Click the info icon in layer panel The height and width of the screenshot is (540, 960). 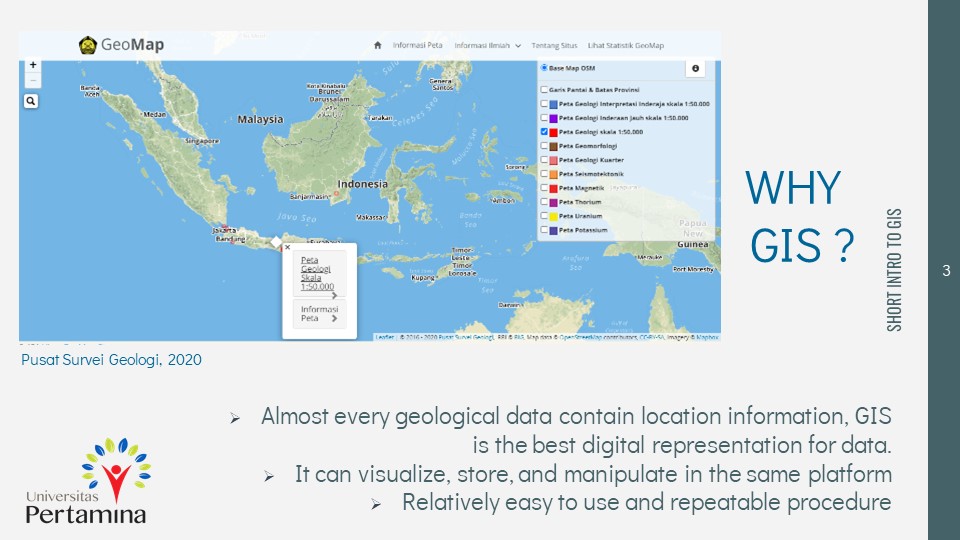pyautogui.click(x=695, y=69)
